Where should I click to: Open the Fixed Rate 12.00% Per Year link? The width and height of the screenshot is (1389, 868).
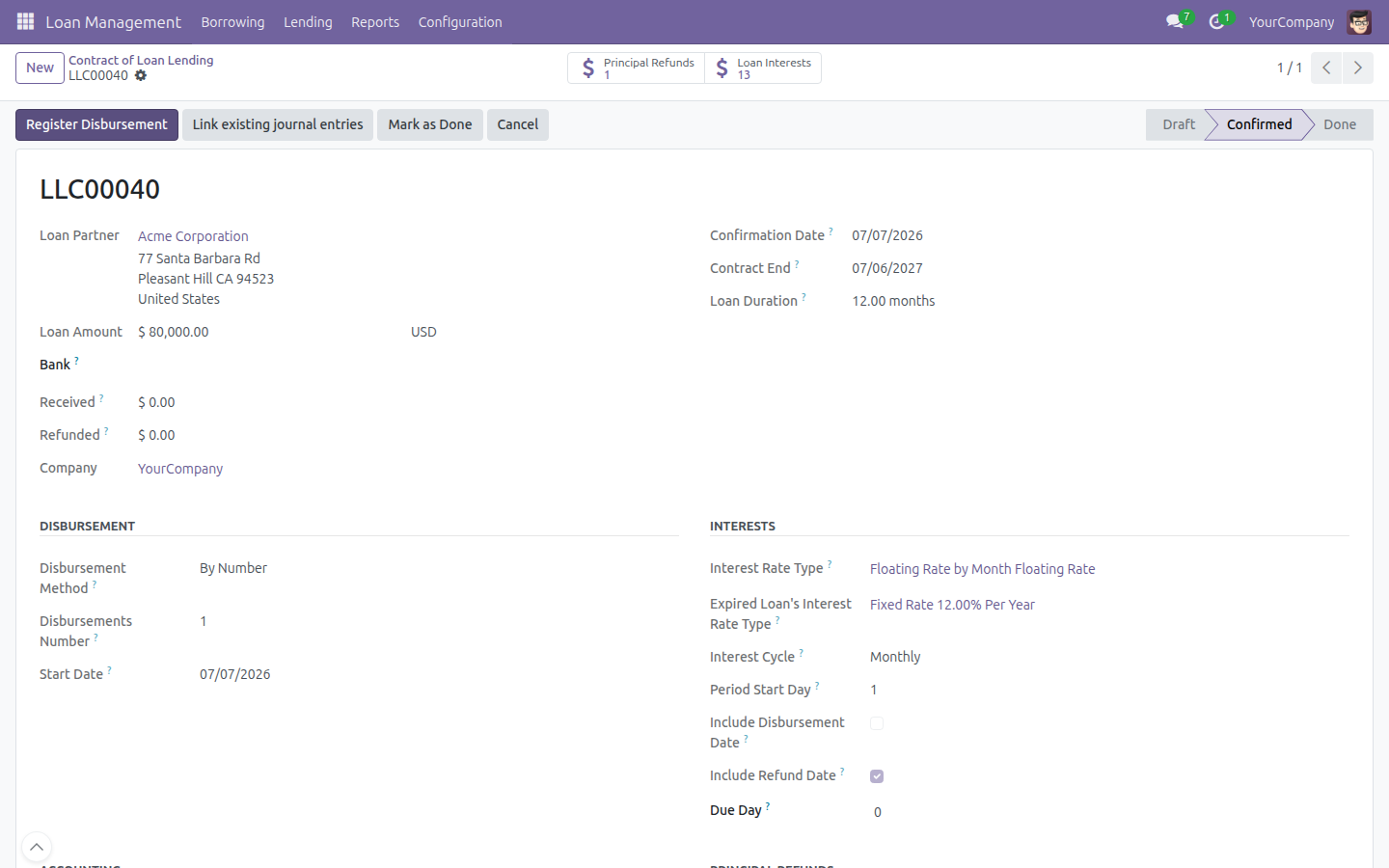point(952,605)
